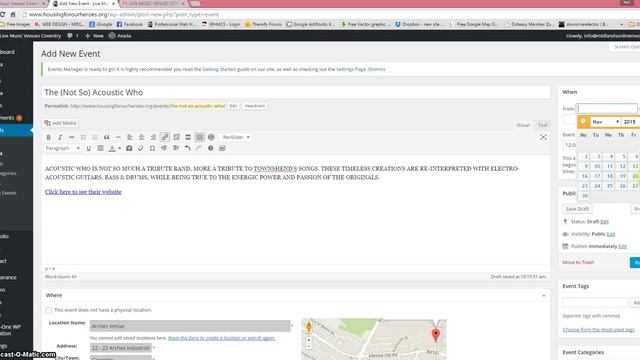The height and width of the screenshot is (360, 640).
Task: Redo the last edit
Action: pos(199,148)
